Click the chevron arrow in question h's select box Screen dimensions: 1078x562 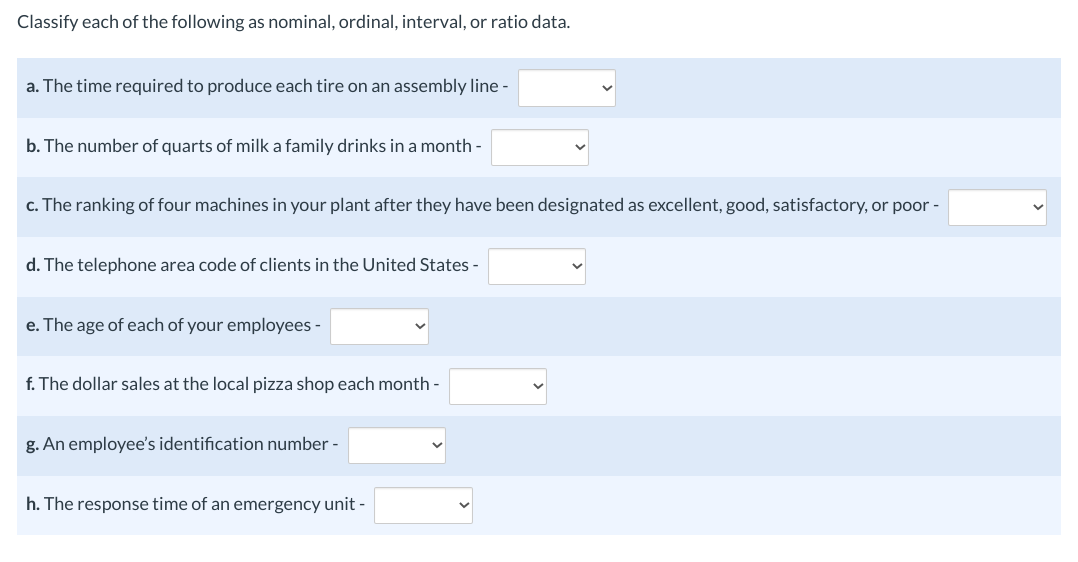click(x=463, y=505)
